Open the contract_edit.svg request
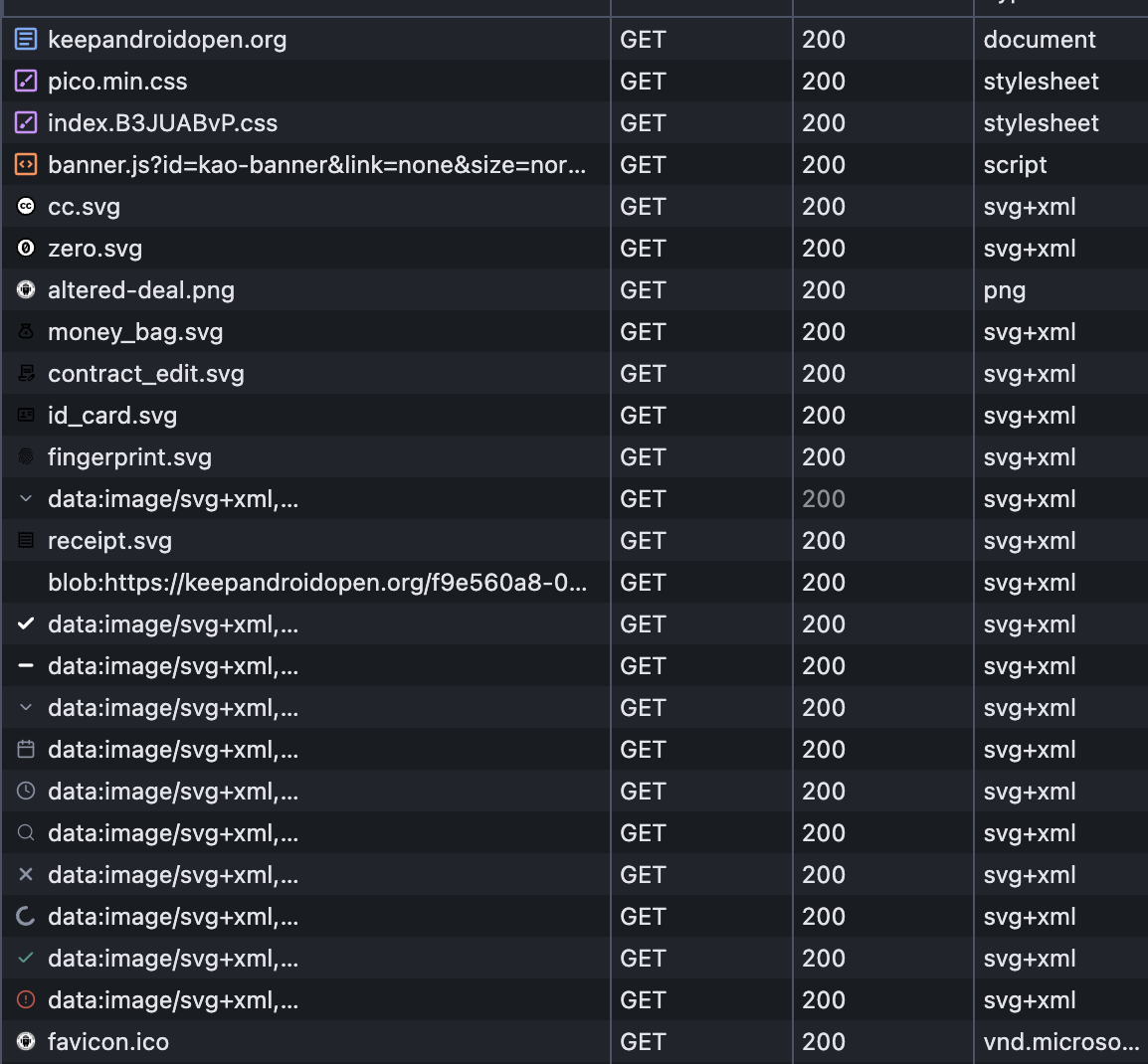 pos(145,374)
